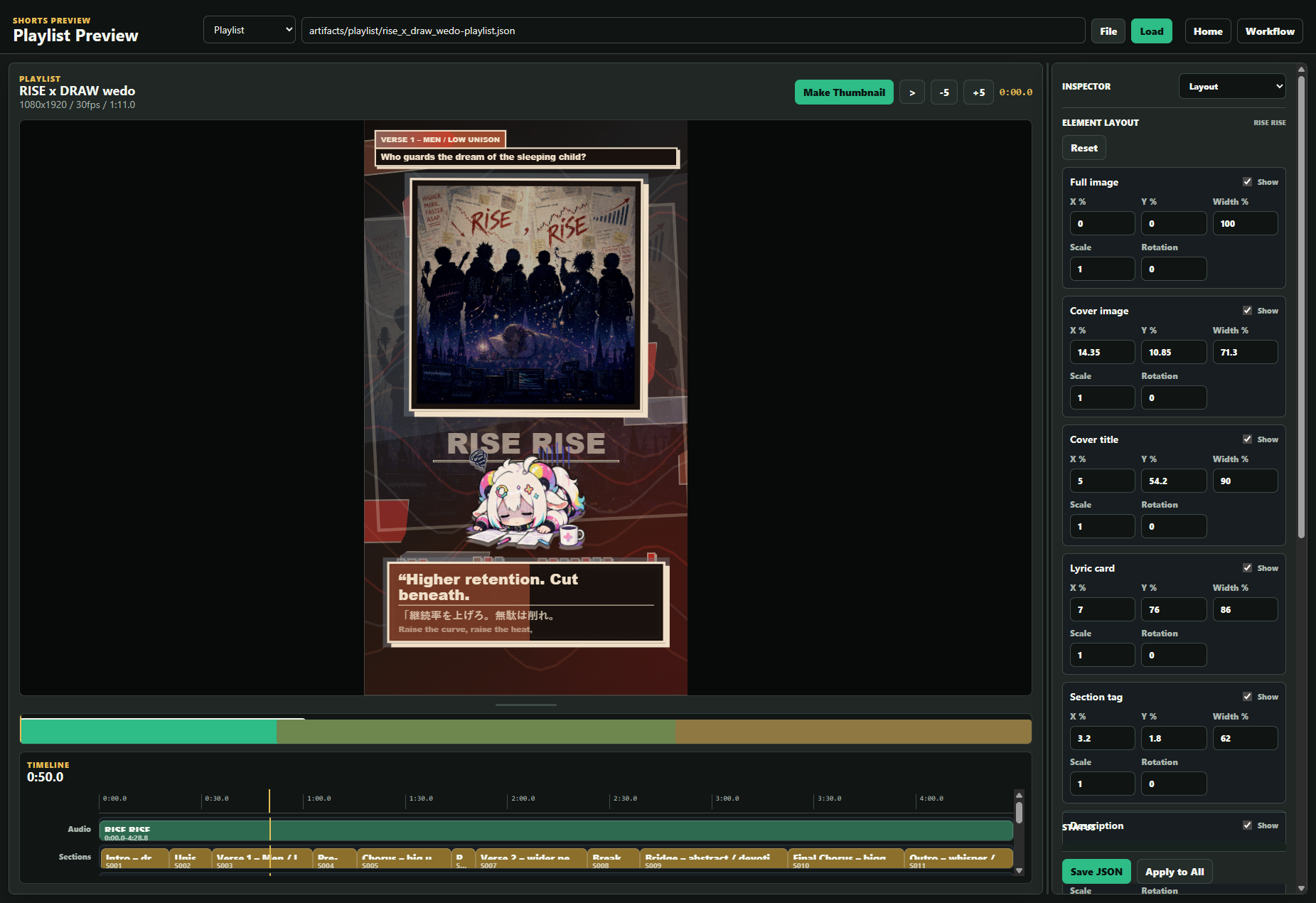Screen dimensions: 1316x903
Task: Click the File button
Action: (x=1108, y=31)
